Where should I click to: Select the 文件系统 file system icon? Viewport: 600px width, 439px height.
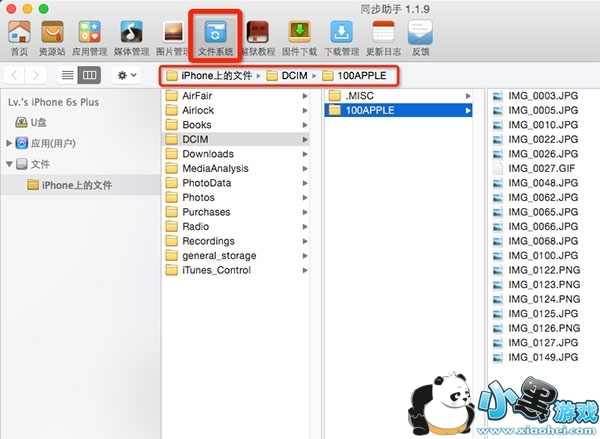click(x=215, y=38)
